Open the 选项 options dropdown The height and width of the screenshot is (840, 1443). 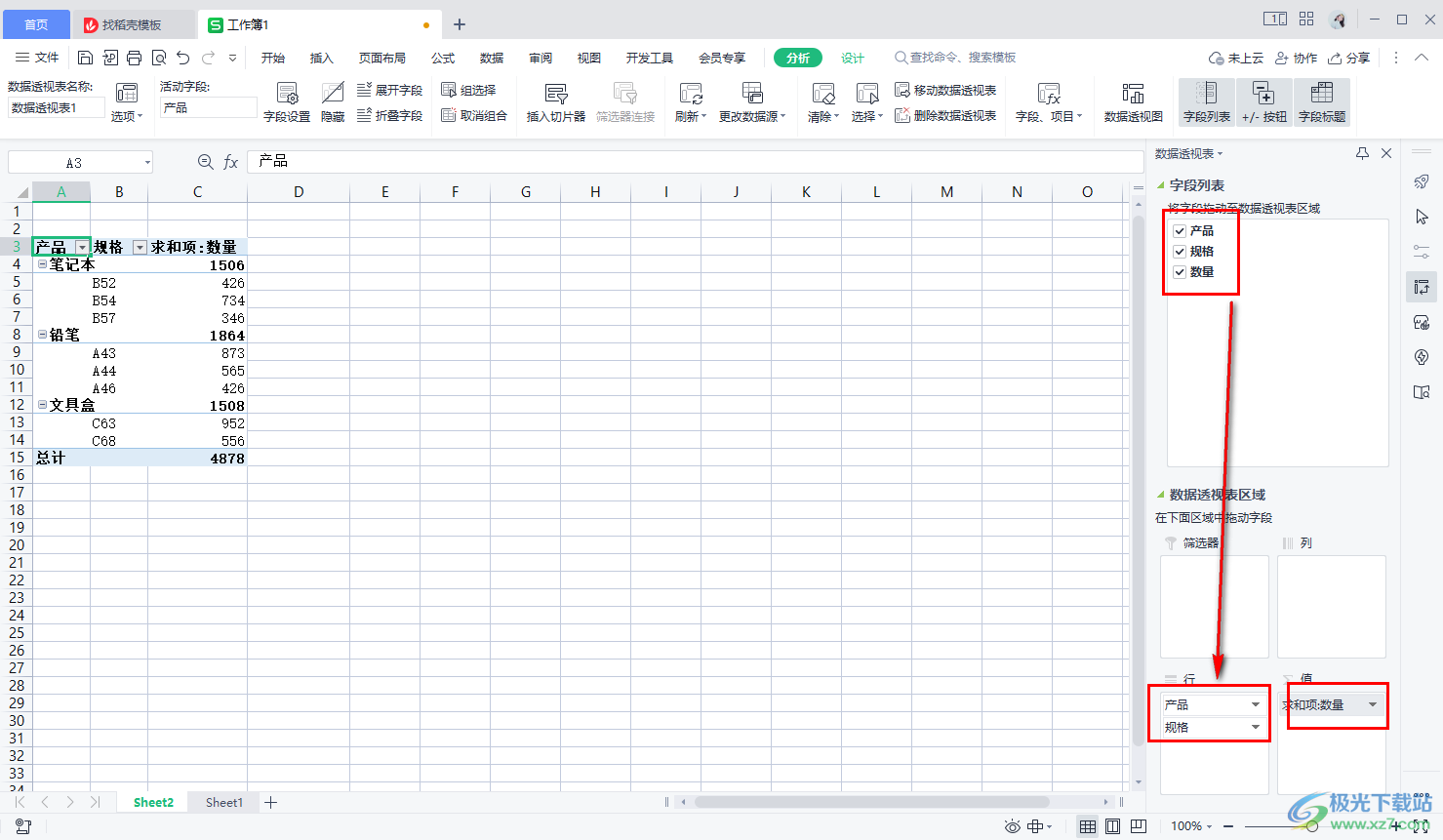tap(127, 116)
